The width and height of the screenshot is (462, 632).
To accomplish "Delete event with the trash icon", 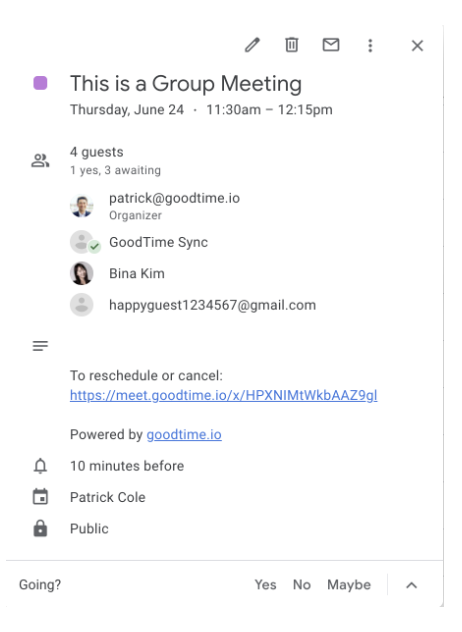I will click(x=292, y=45).
